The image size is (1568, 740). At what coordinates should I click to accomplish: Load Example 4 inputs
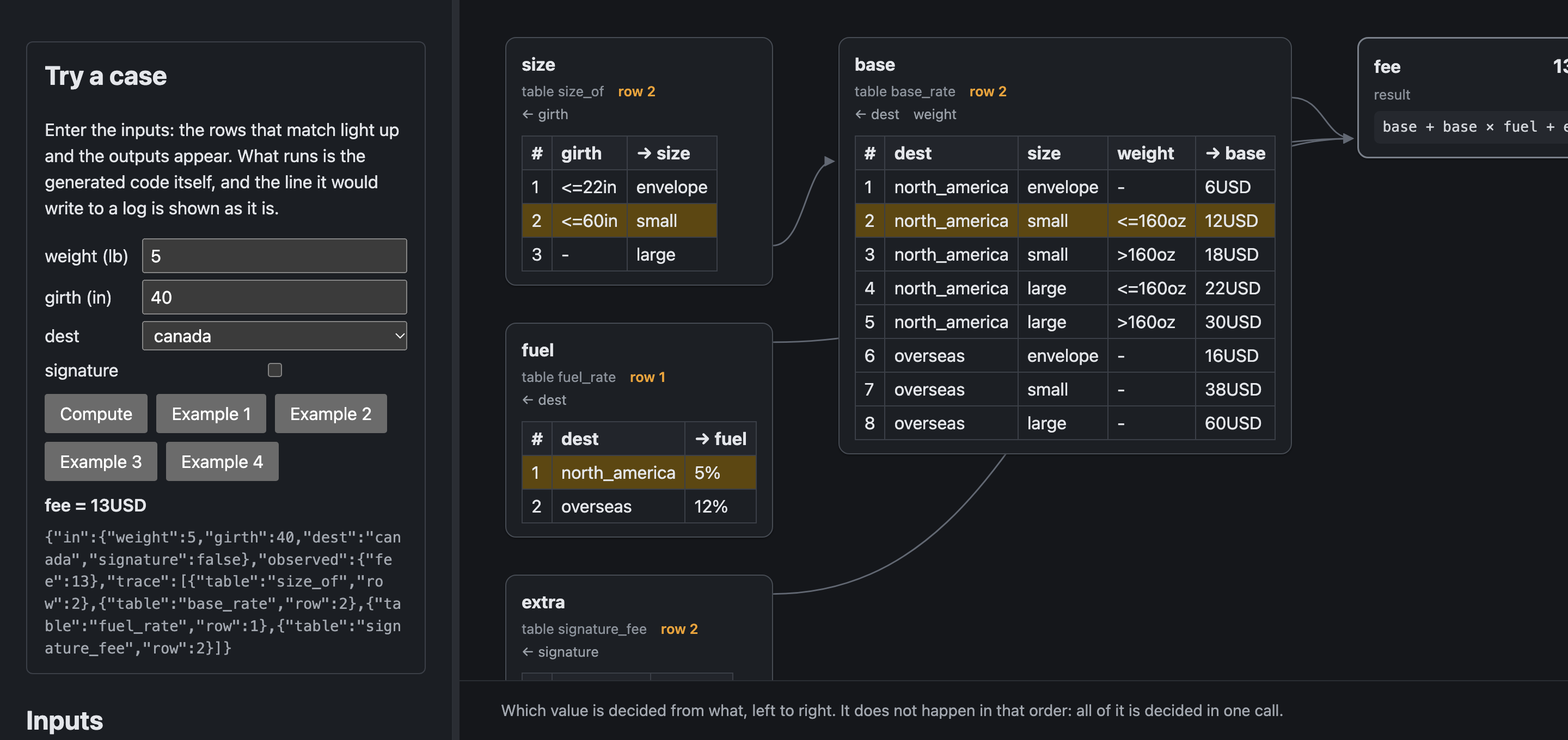click(x=222, y=462)
